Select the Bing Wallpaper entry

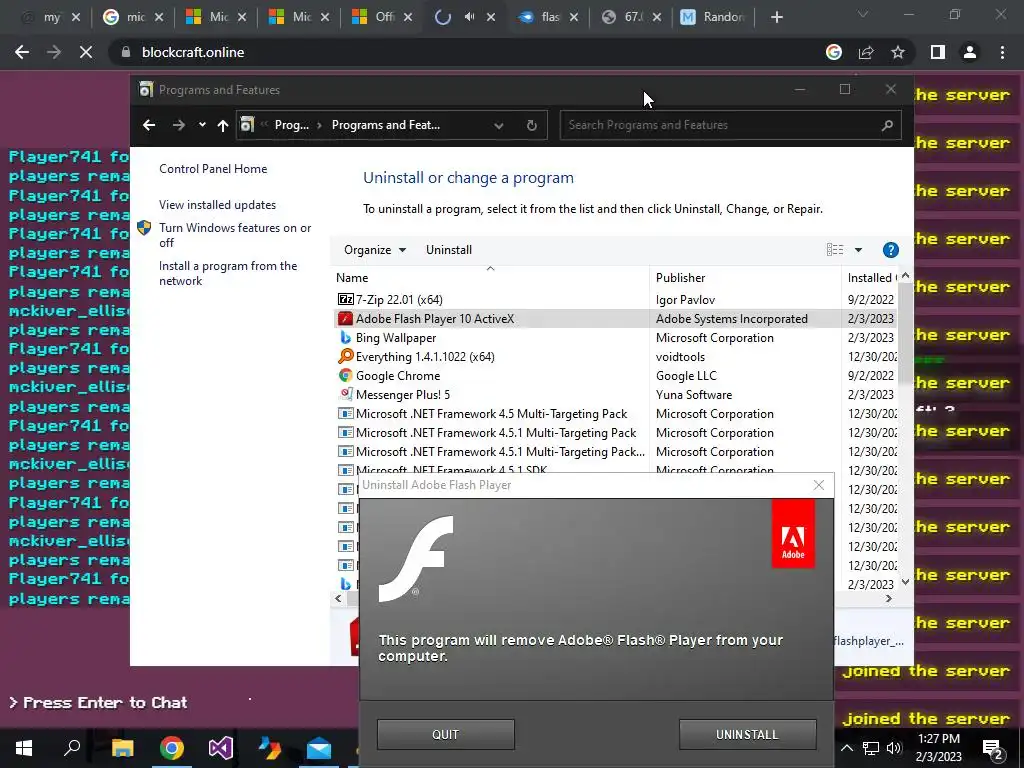pyautogui.click(x=614, y=338)
